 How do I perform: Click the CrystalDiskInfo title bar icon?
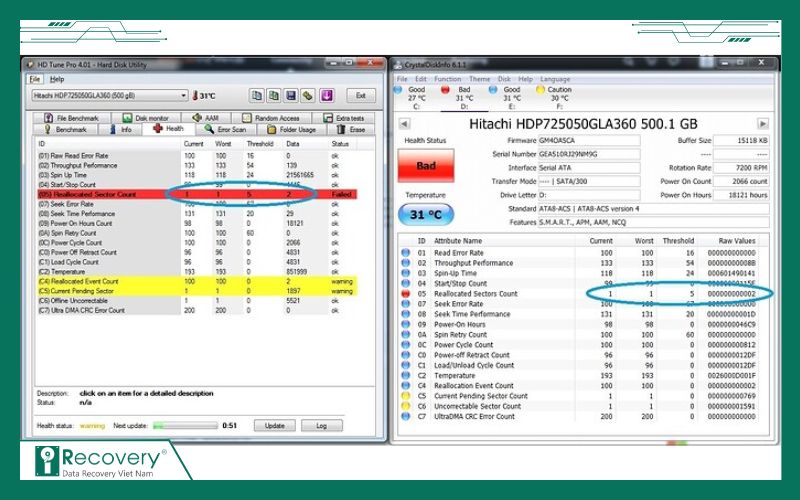[x=398, y=64]
